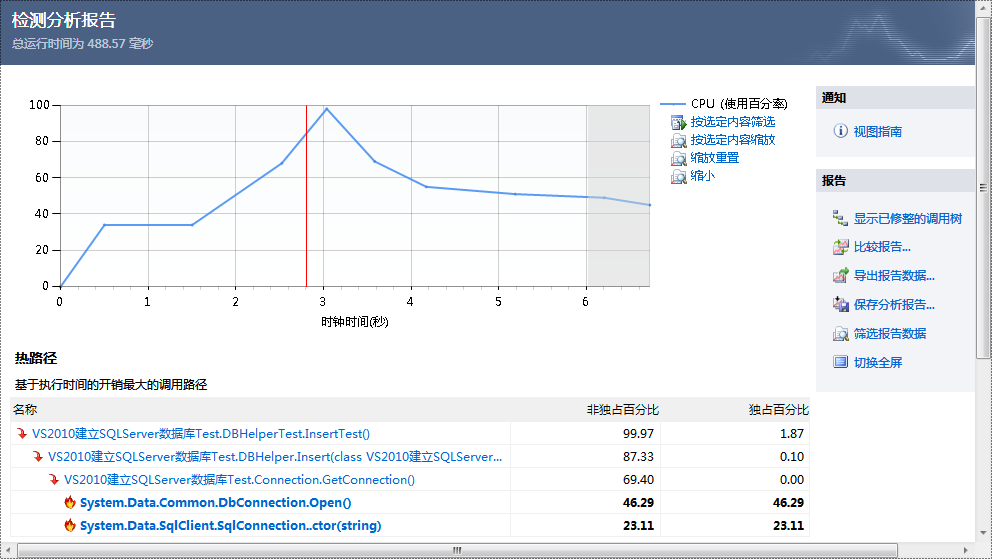Click the zoom-by-selection icon beside 按选定内容缩放
The height and width of the screenshot is (559, 992).
678,140
